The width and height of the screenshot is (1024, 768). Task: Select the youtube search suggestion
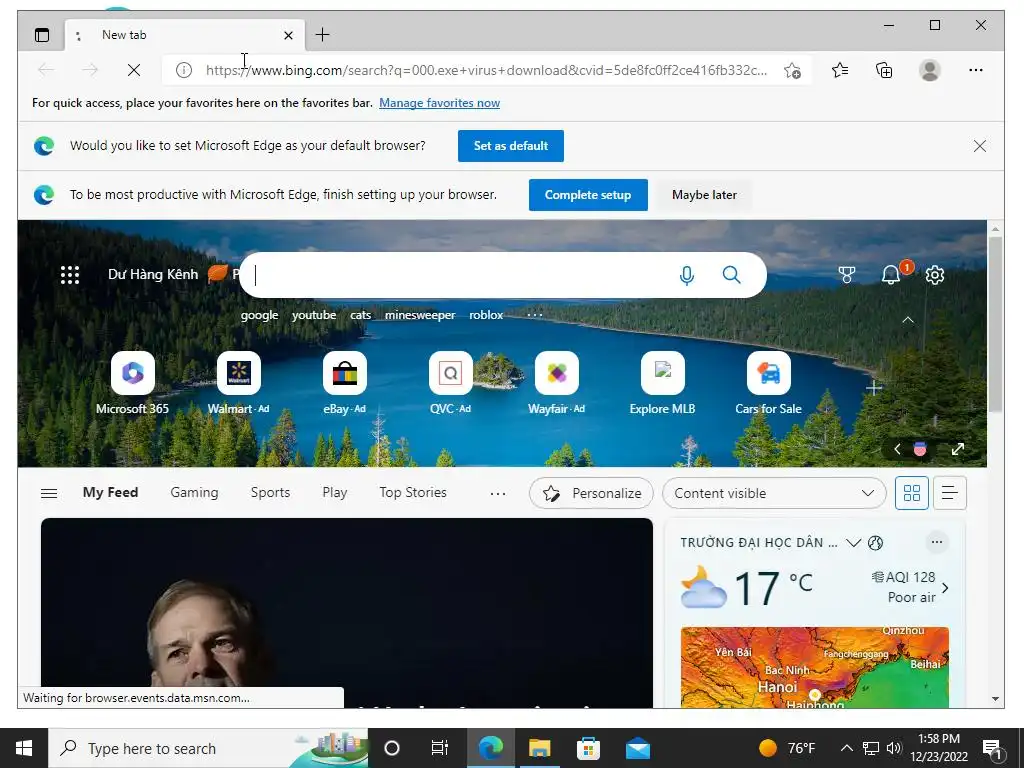pyautogui.click(x=314, y=315)
